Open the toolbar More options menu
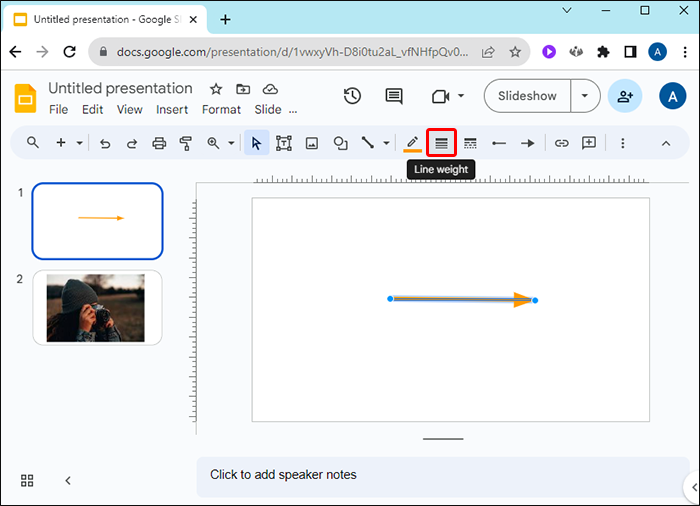Image resolution: width=700 pixels, height=506 pixels. tap(623, 143)
